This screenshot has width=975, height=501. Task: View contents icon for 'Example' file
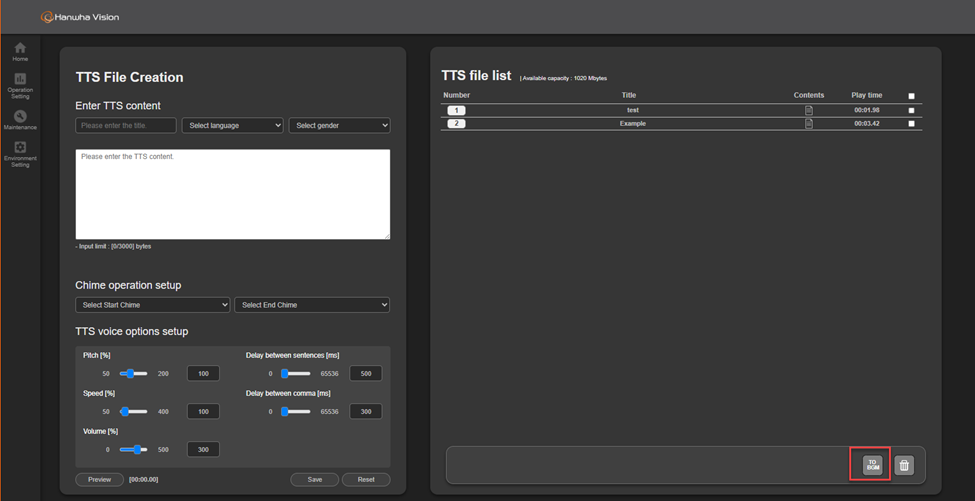pyautogui.click(x=809, y=124)
